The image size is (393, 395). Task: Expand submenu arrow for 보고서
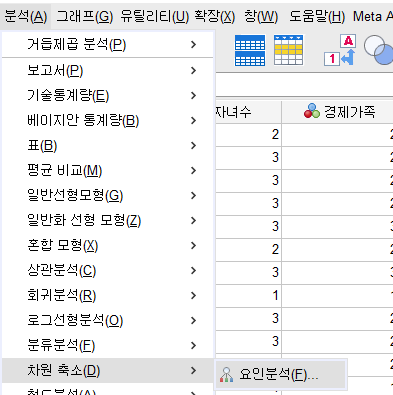click(x=193, y=70)
